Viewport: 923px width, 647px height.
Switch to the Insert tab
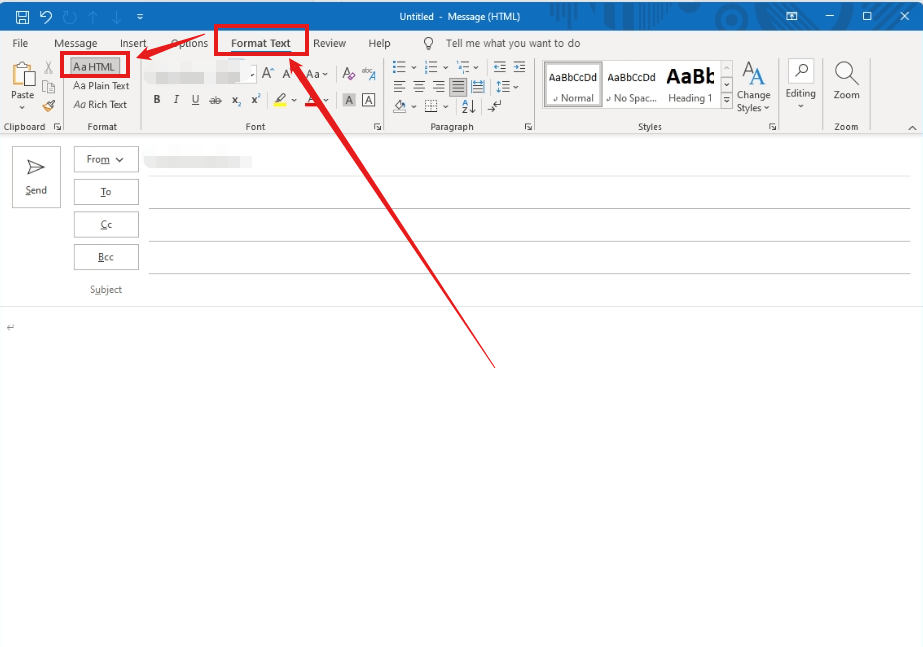133,43
